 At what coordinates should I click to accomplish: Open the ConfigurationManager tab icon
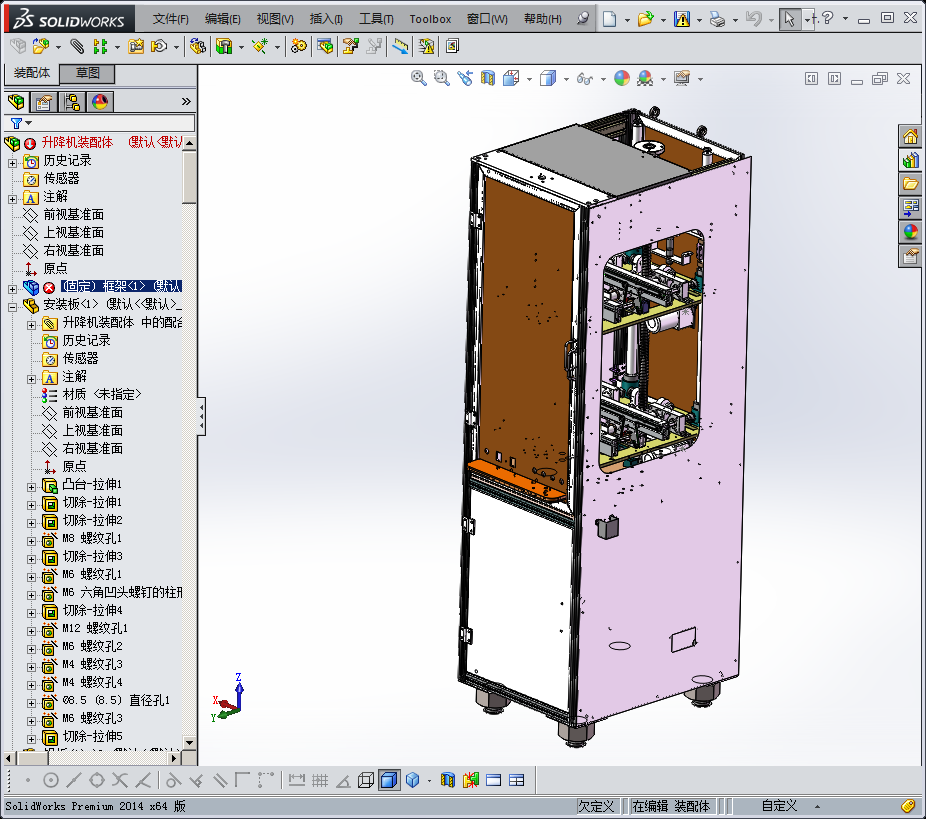tap(72, 102)
